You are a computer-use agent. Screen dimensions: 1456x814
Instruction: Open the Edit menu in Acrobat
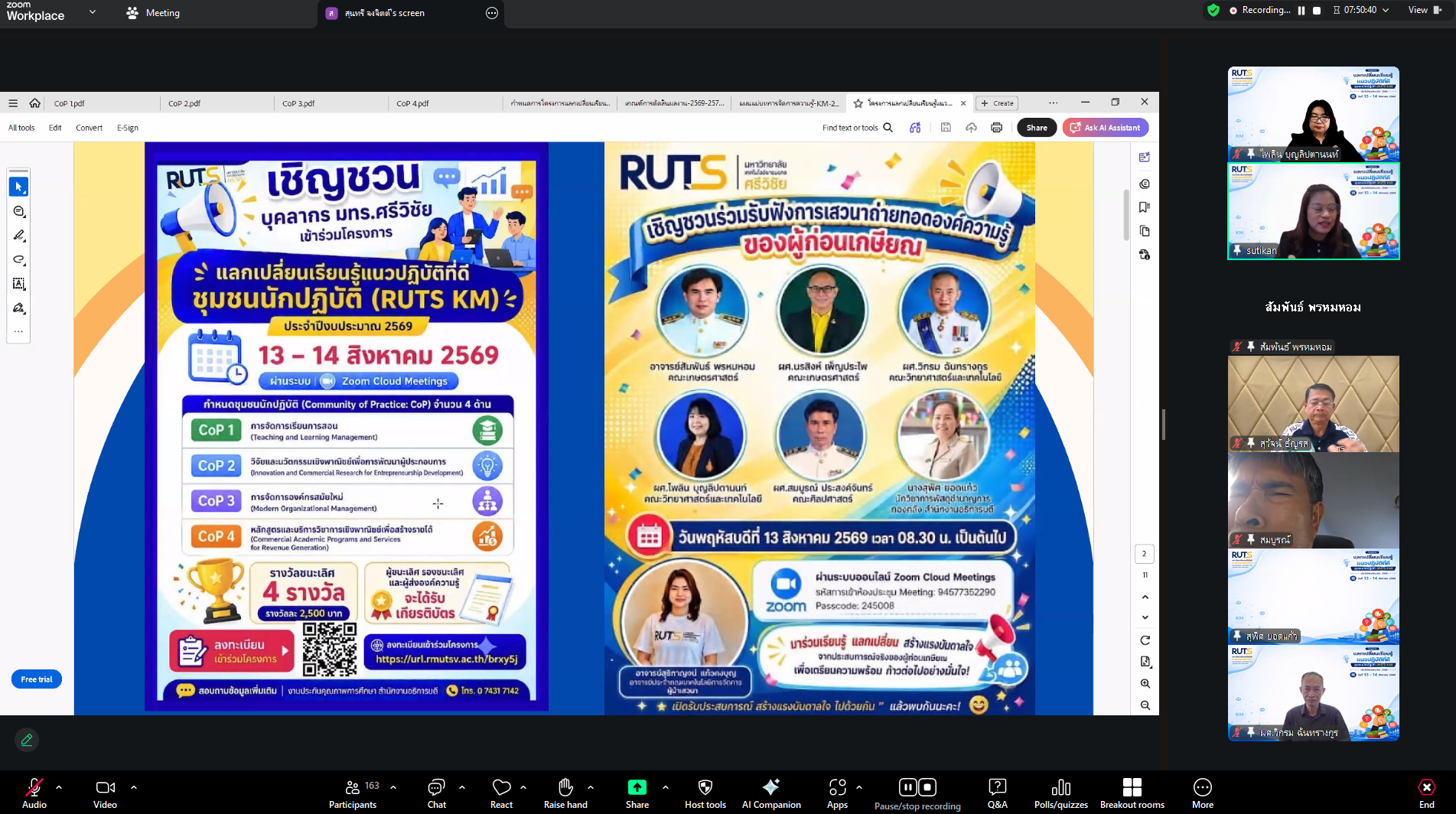point(55,128)
